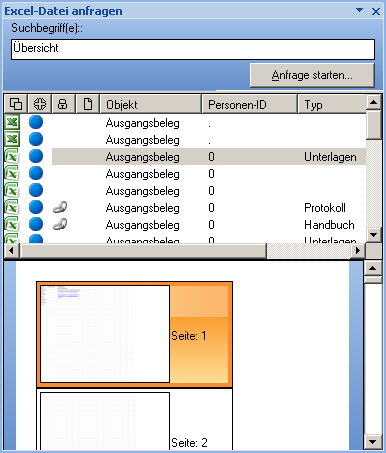
Task: Click the Typ column header
Action: [x=332, y=104]
